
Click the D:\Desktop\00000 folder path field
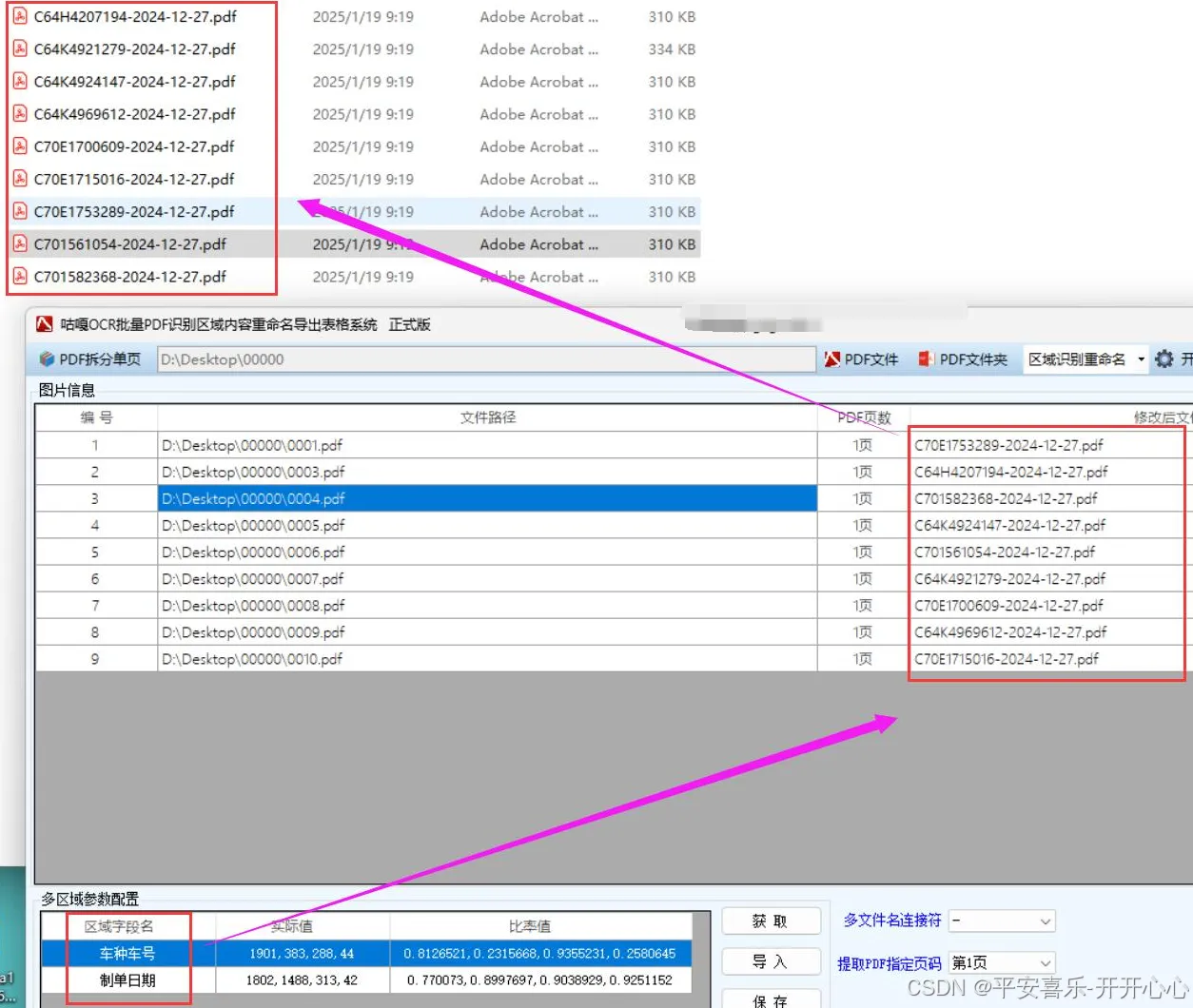[486, 359]
